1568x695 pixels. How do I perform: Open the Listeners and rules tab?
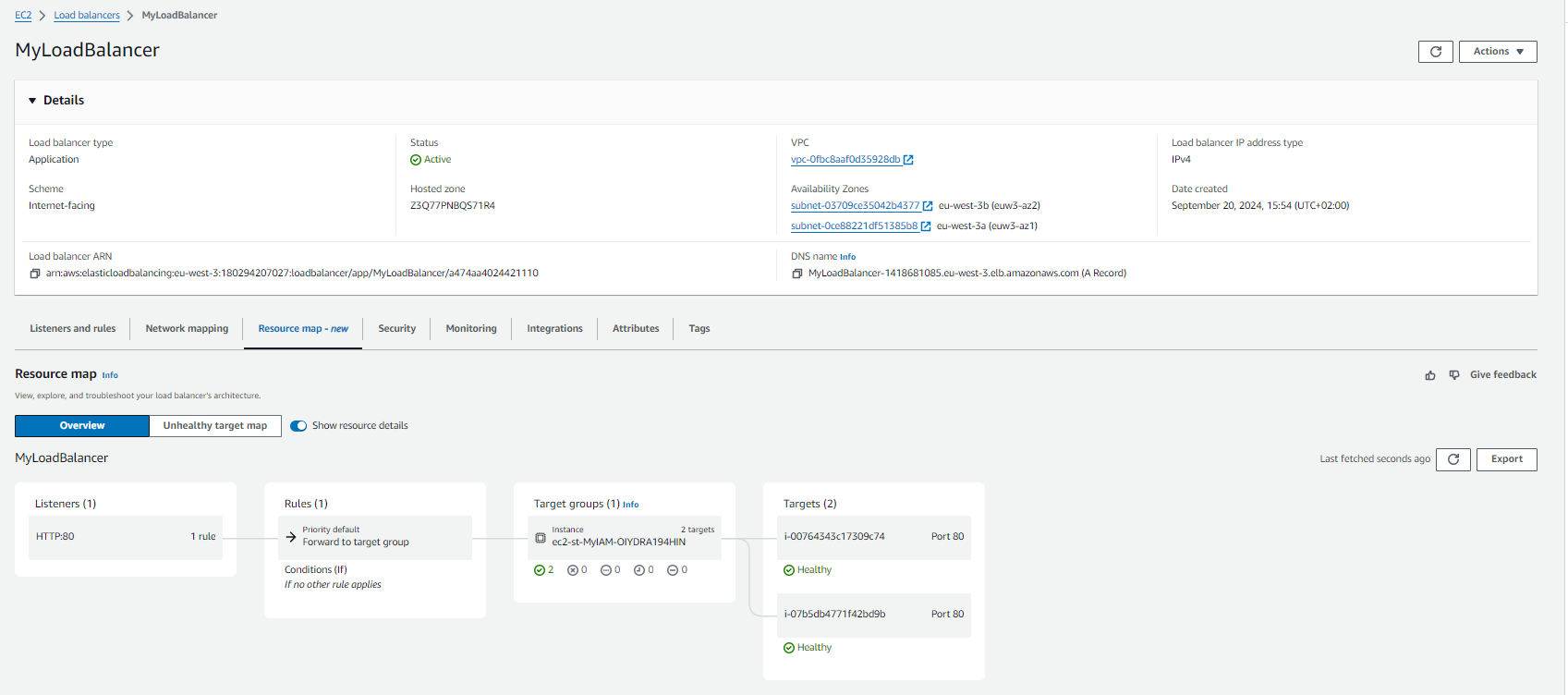[73, 329]
